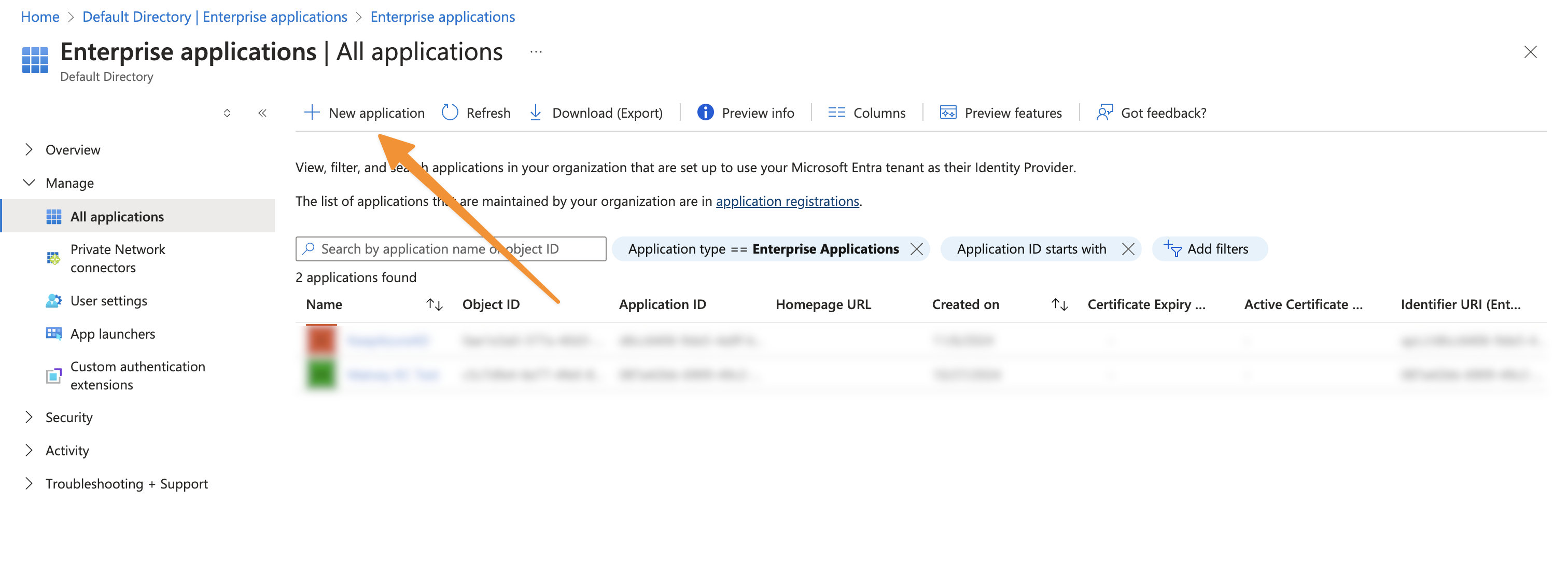This screenshot has width=1568, height=586.
Task: Click the Name column header text
Action: coord(324,304)
